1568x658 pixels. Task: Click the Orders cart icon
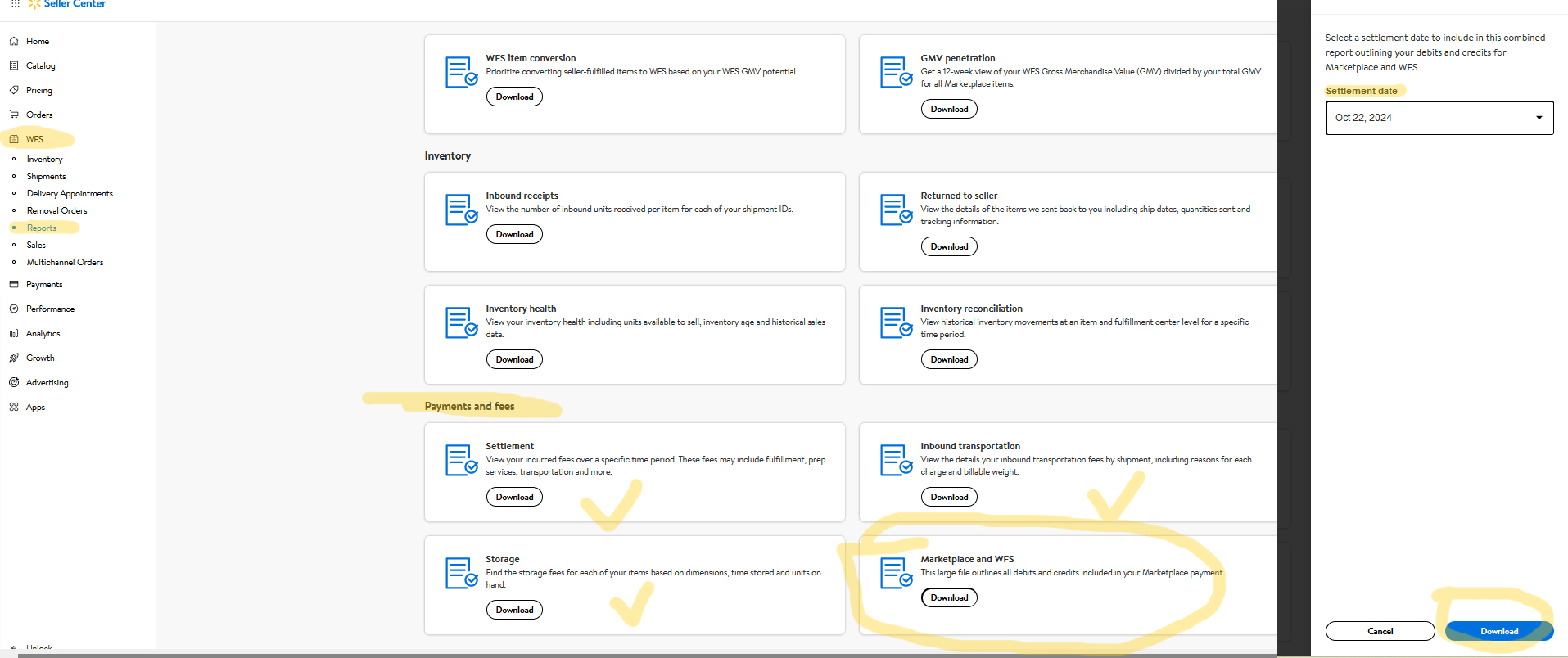click(x=14, y=115)
